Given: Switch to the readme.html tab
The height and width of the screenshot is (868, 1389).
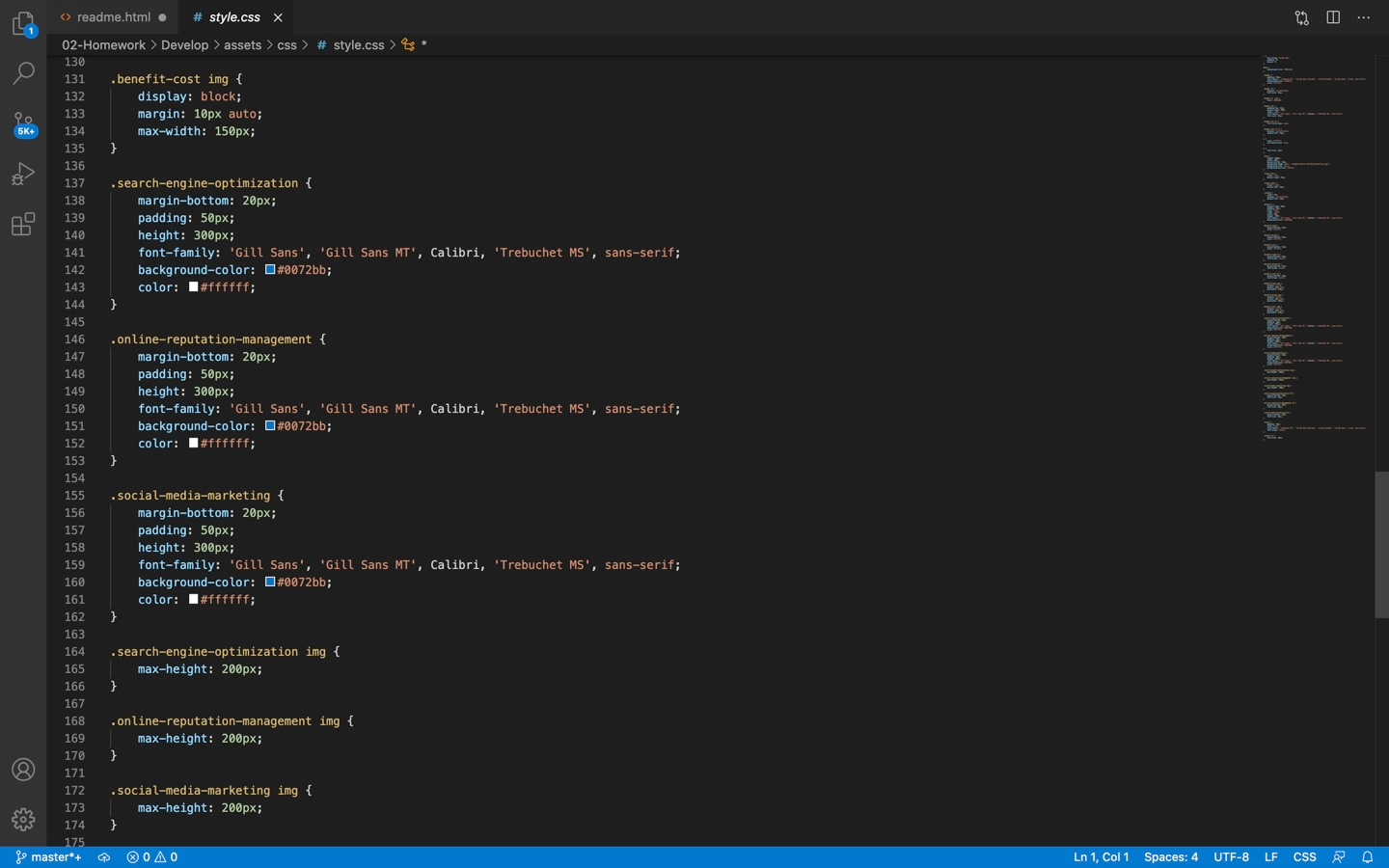Looking at the screenshot, I should coord(113,16).
